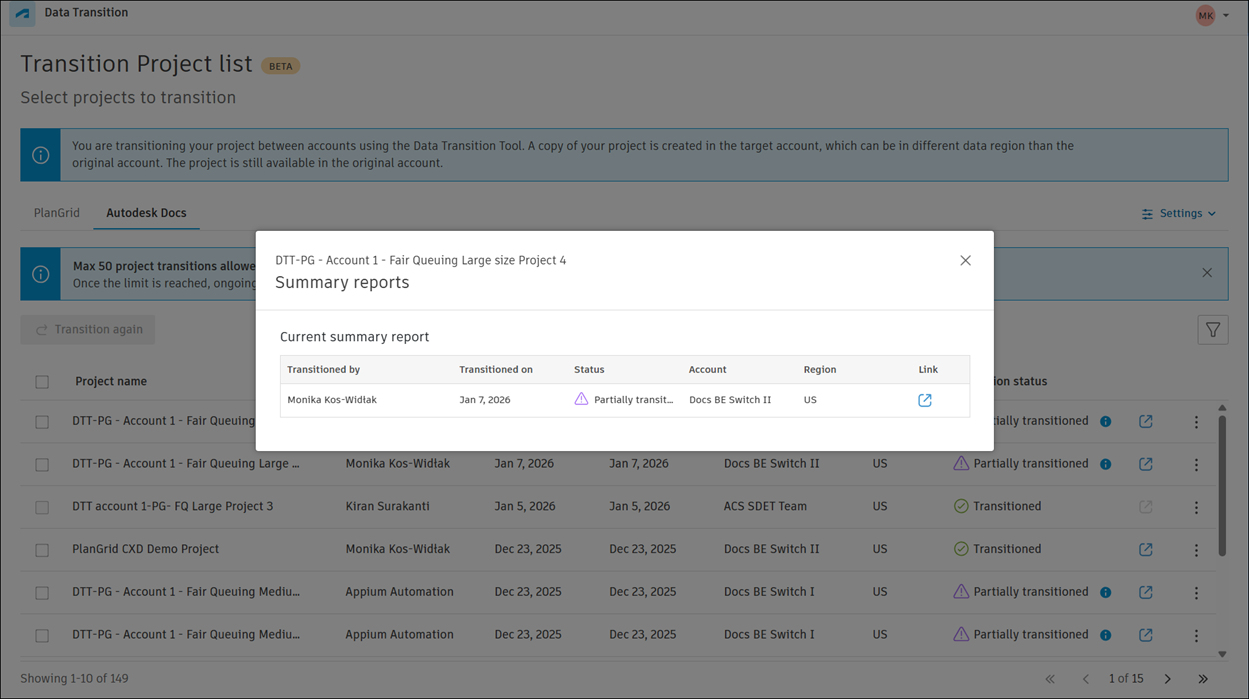
Task: Click the vertical scrollbar of project list
Action: (x=1222, y=485)
